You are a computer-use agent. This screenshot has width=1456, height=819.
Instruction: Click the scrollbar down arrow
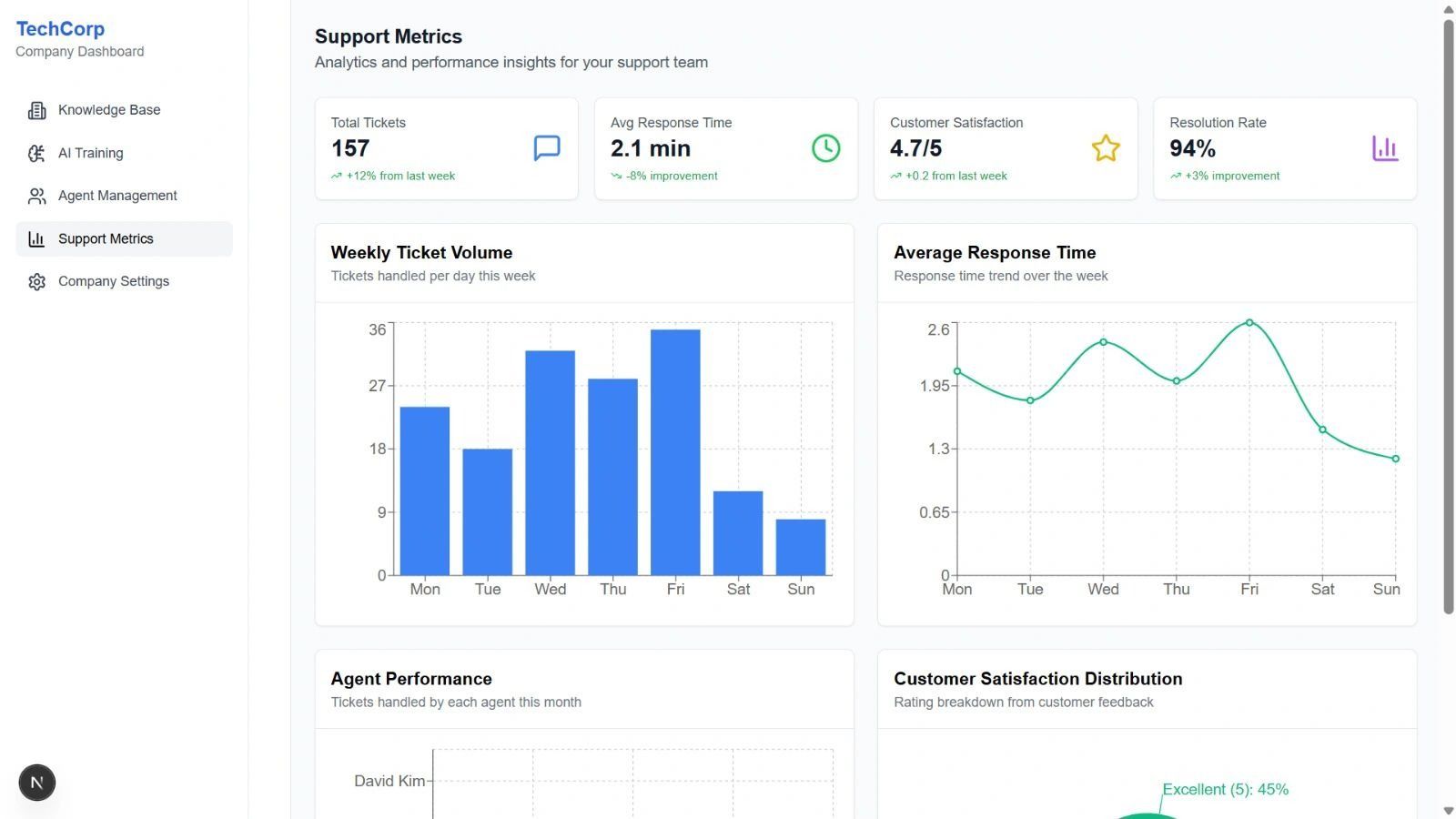point(1448,811)
